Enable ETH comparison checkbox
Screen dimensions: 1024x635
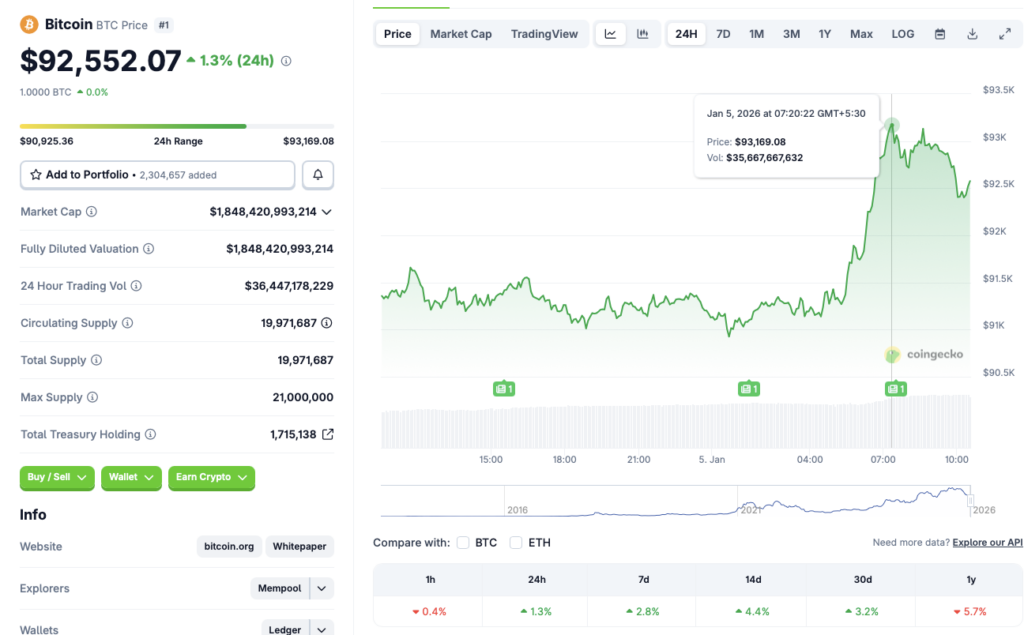pyautogui.click(x=516, y=541)
